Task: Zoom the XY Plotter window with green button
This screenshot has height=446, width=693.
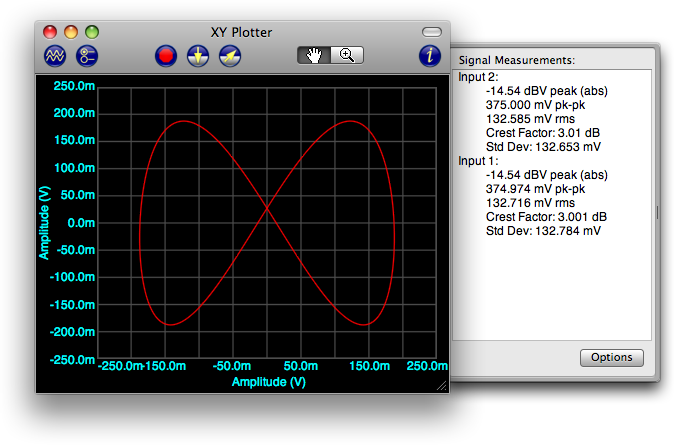Action: pos(92,32)
